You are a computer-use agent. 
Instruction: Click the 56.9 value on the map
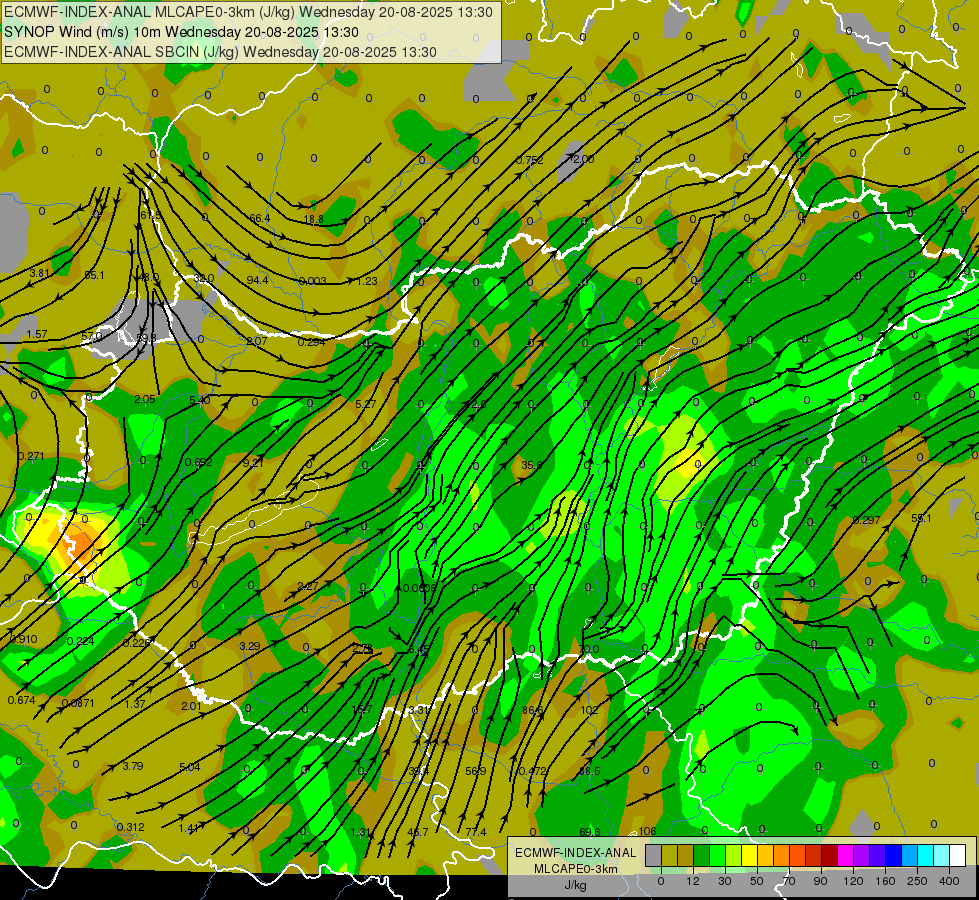click(475, 771)
